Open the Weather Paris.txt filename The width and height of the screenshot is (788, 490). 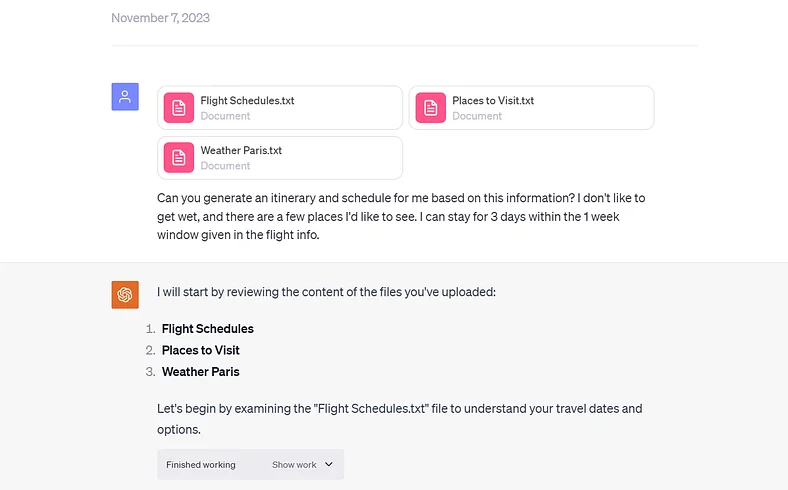[x=241, y=150]
